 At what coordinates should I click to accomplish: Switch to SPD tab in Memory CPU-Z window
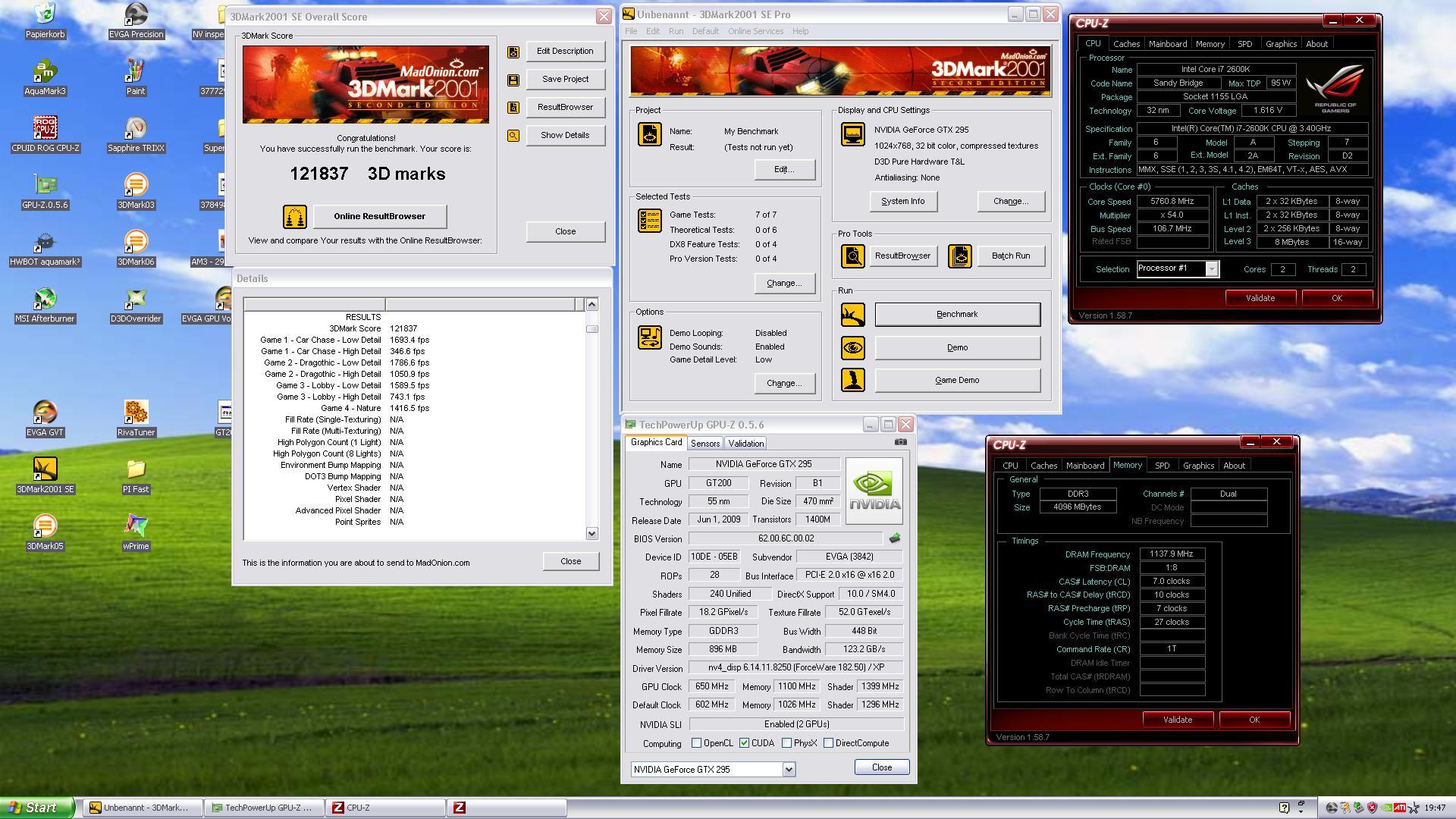[1162, 466]
